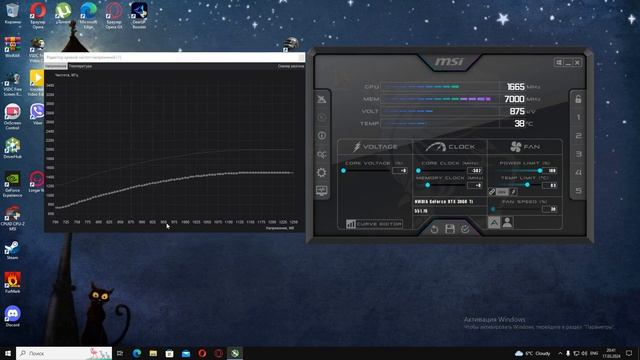Image resolution: width=640 pixels, height=360 pixels.
Task: Click the Core Clock slider handle
Action: coord(418,171)
